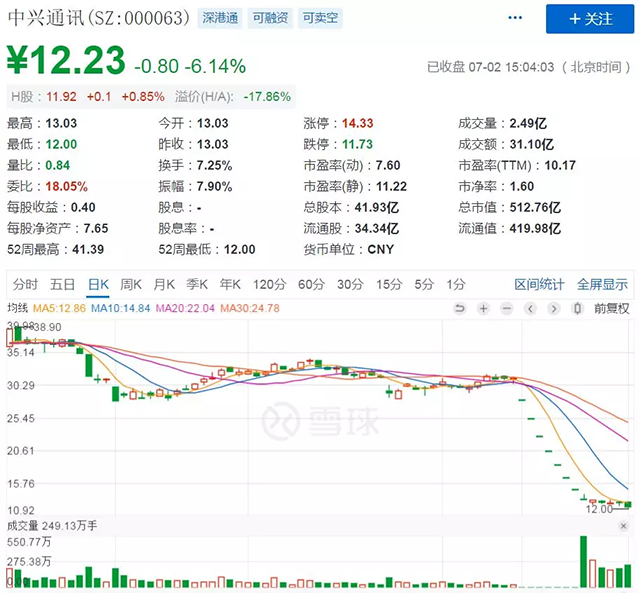Click the chart reset undo arrow icon
Image resolution: width=640 pixels, height=593 pixels.
460,309
